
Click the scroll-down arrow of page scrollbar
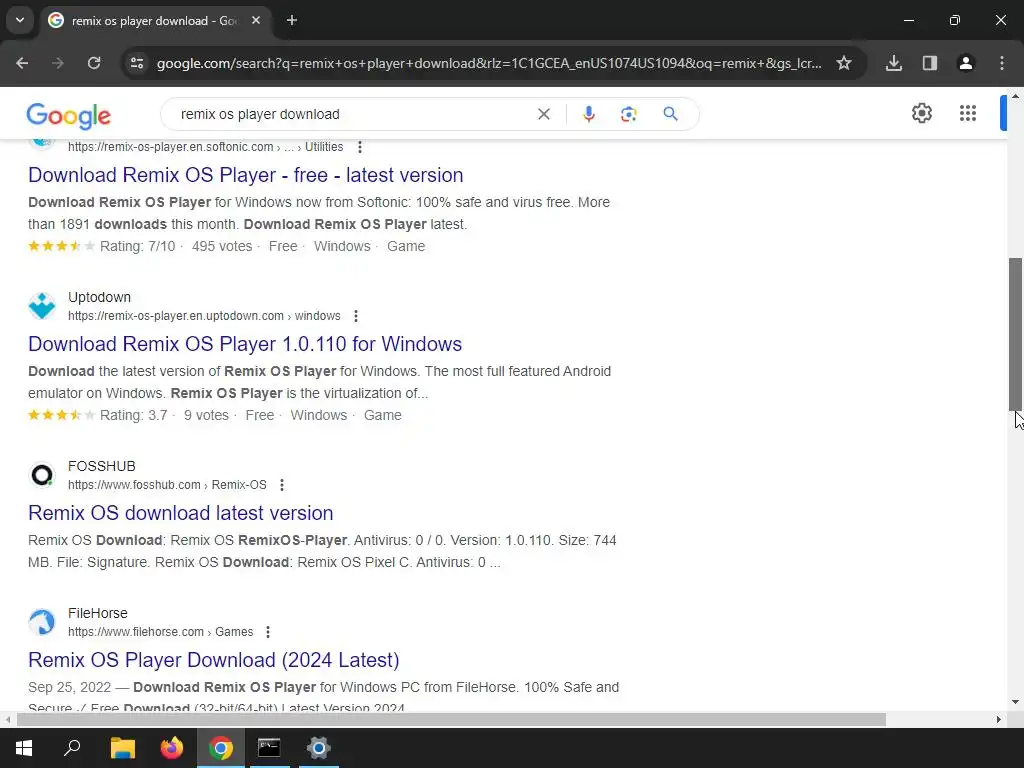(1016, 702)
